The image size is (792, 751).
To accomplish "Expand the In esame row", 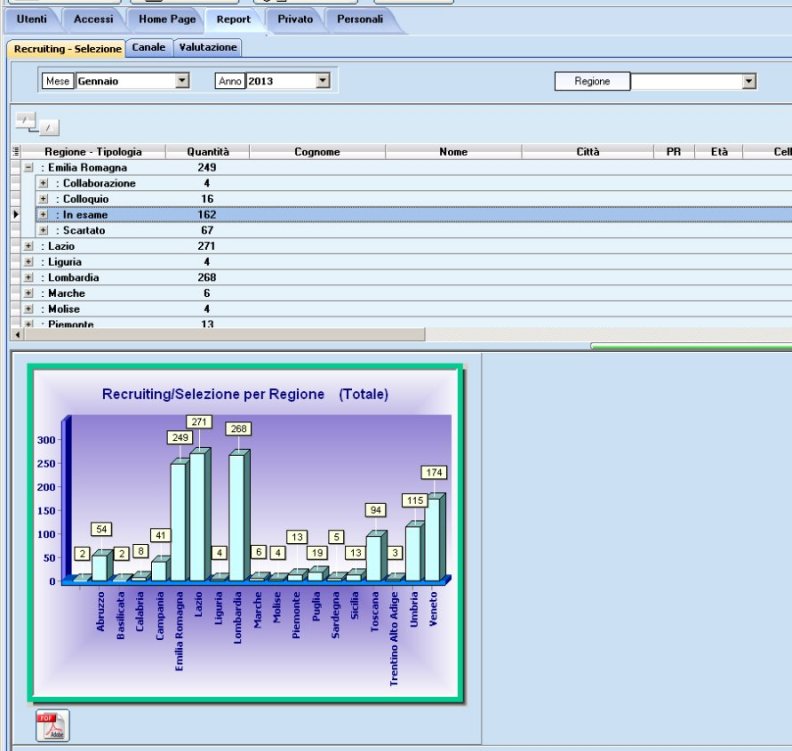I will coord(43,214).
